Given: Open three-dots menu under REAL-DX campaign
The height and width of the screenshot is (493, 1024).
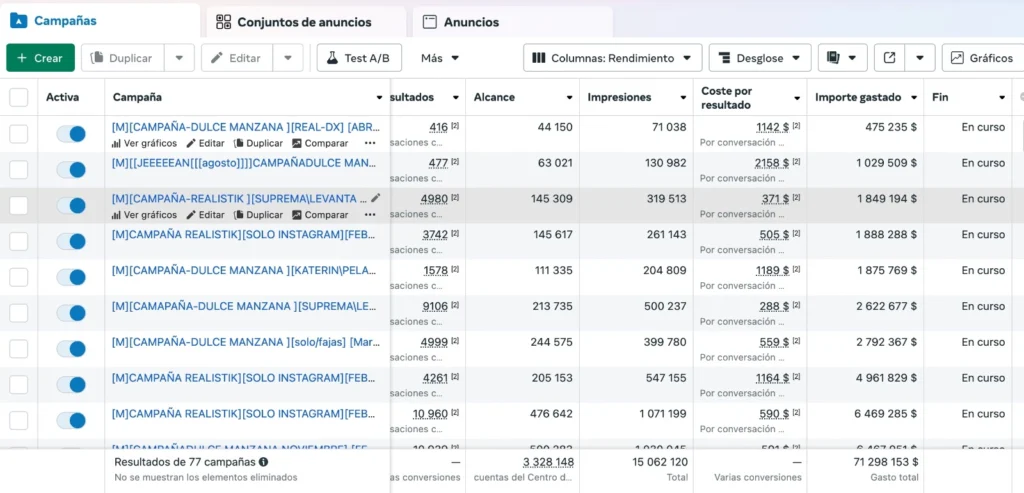Looking at the screenshot, I should pyautogui.click(x=370, y=143).
